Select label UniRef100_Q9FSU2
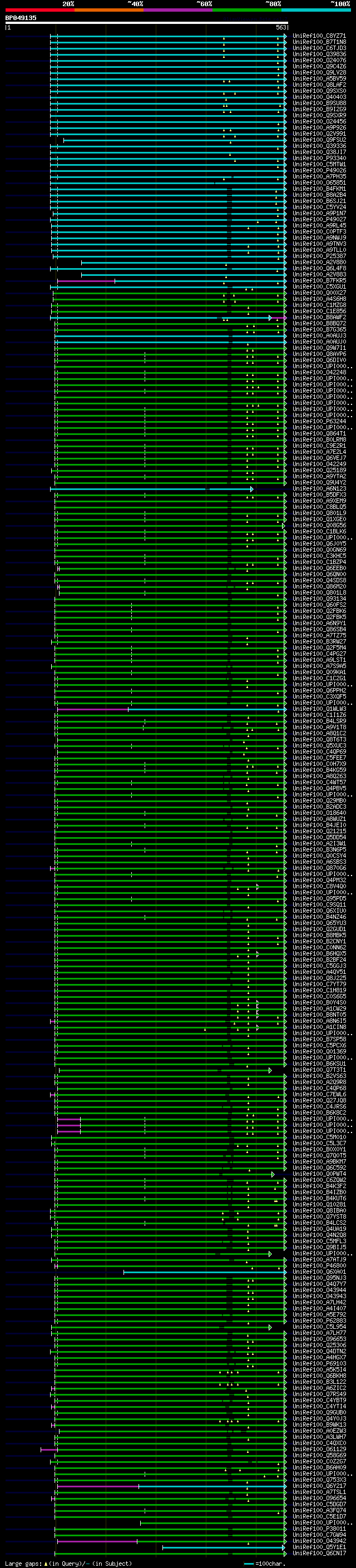 tap(319, 140)
